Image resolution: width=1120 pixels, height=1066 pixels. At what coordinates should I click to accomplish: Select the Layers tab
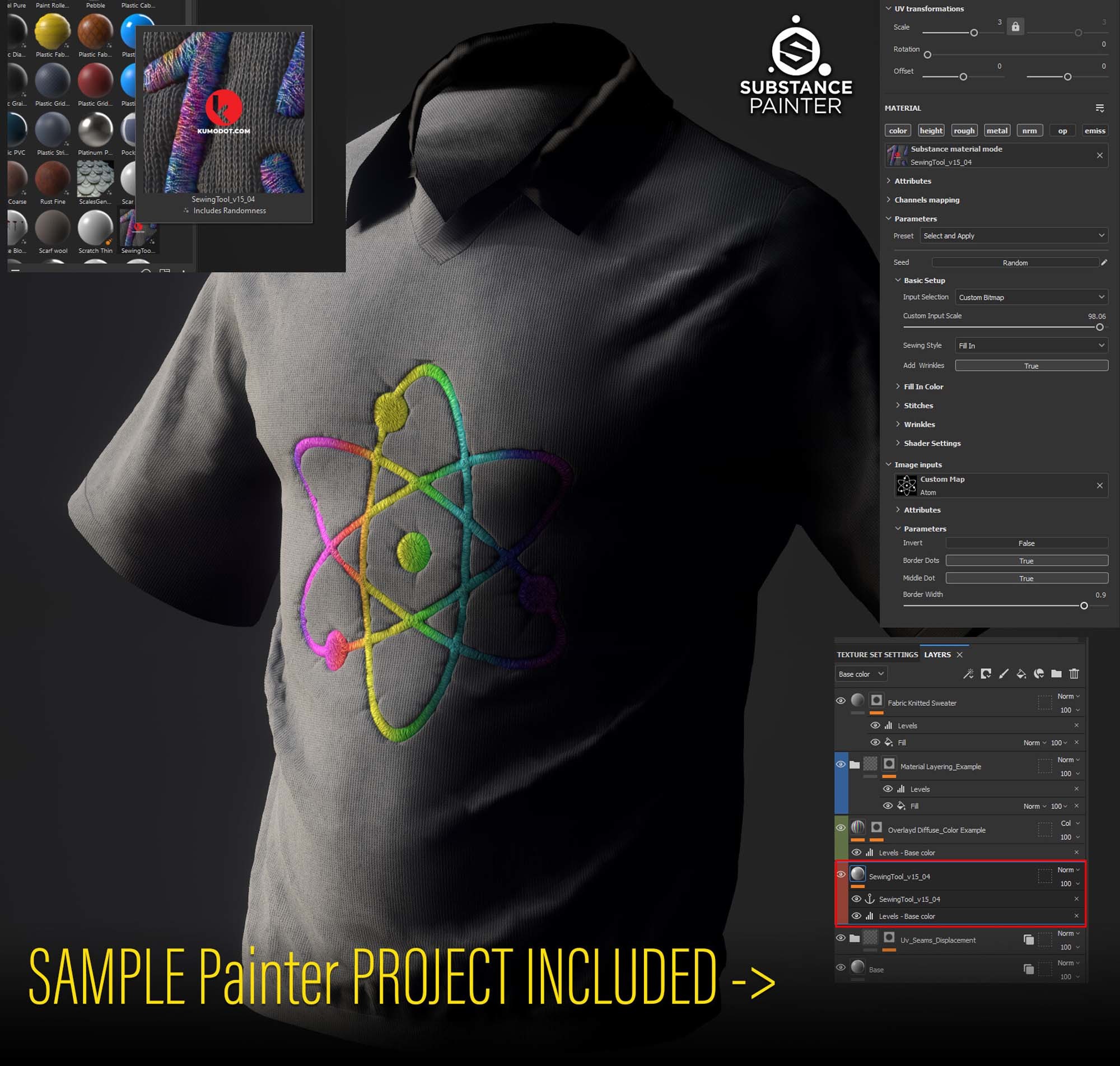937,655
